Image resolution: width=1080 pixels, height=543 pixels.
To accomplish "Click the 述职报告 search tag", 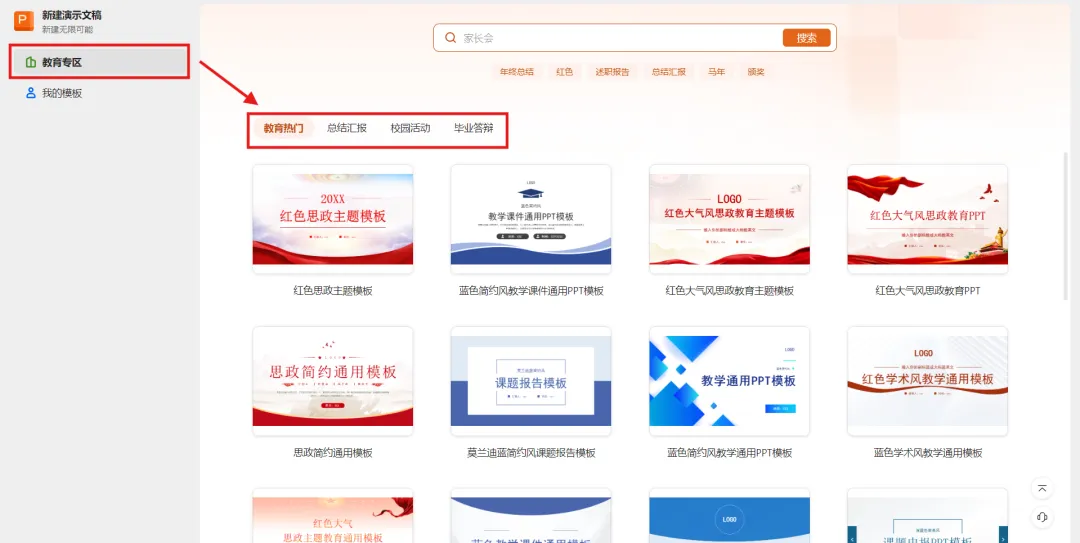I will [x=612, y=72].
